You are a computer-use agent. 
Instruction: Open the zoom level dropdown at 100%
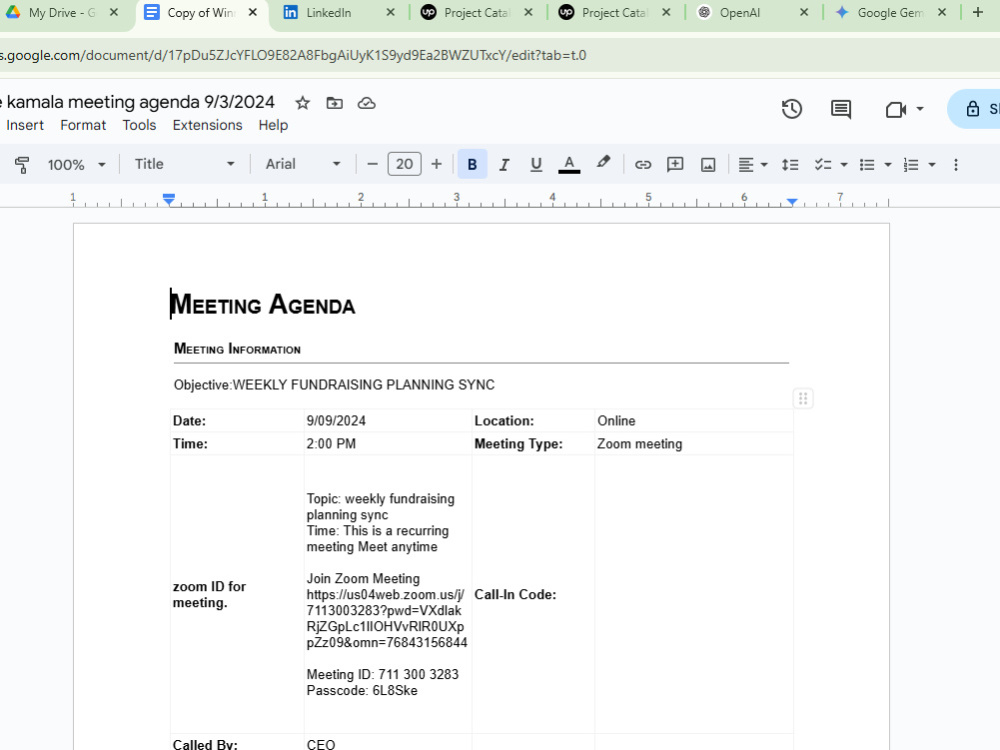pyautogui.click(x=76, y=165)
